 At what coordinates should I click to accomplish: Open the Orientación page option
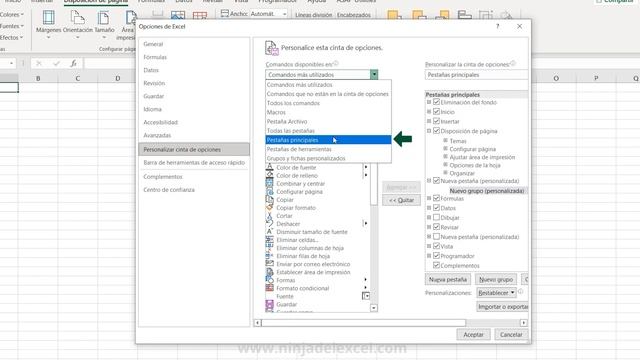[x=78, y=24]
